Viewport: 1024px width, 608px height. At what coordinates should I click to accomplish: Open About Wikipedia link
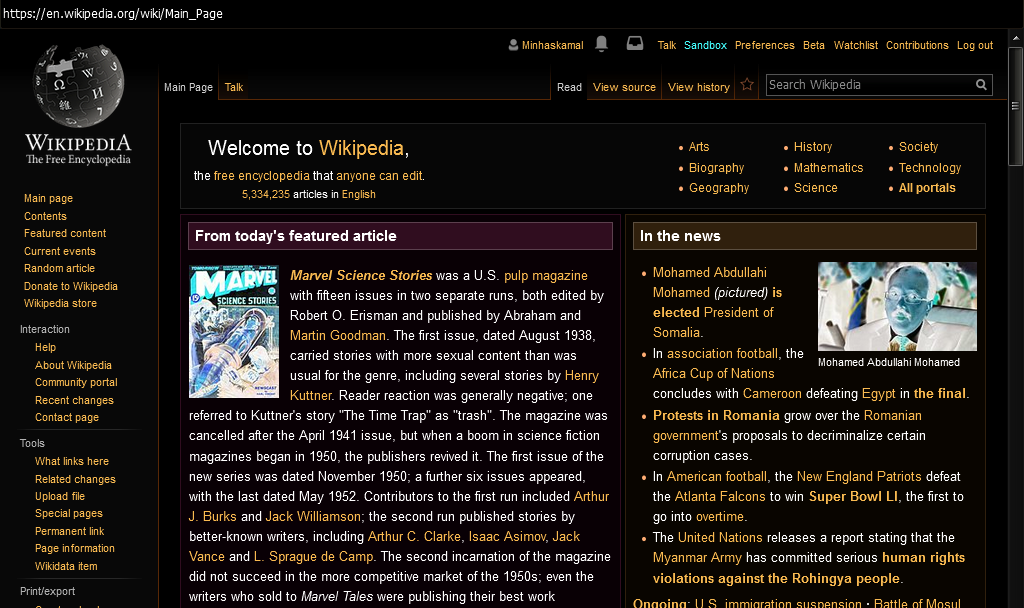73,365
